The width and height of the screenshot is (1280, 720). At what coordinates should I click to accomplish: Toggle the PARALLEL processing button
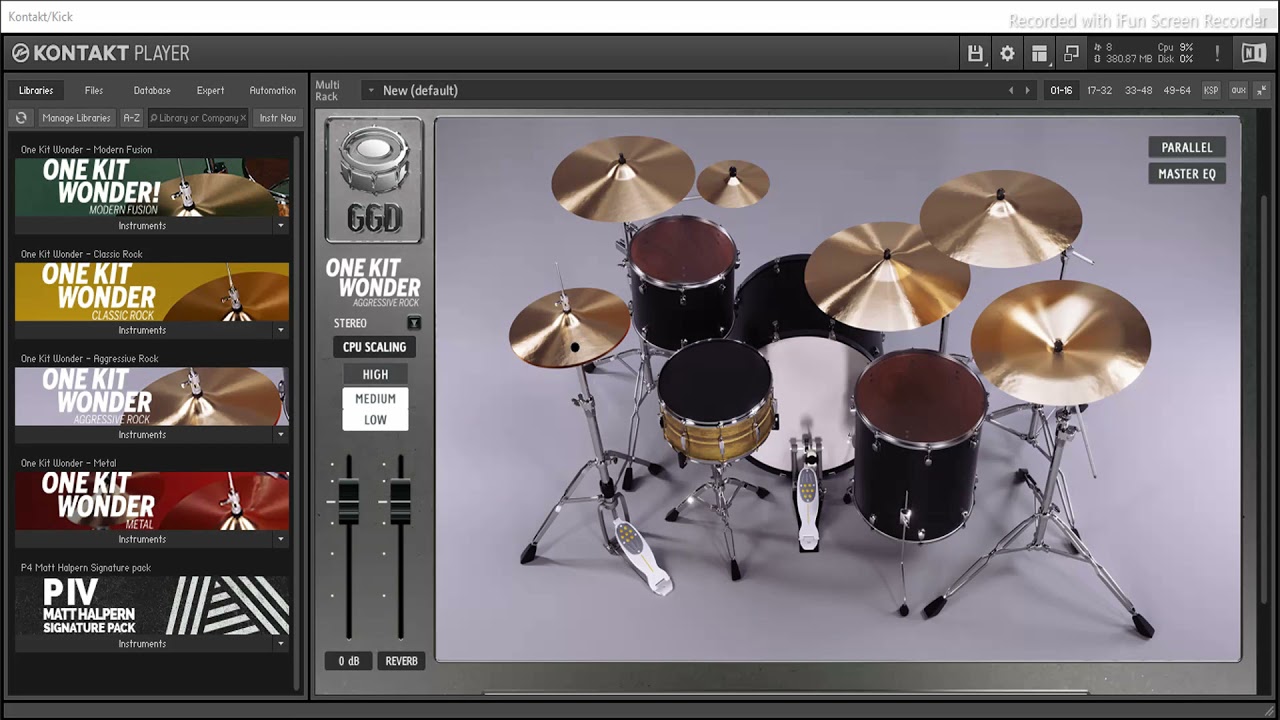pos(1187,147)
